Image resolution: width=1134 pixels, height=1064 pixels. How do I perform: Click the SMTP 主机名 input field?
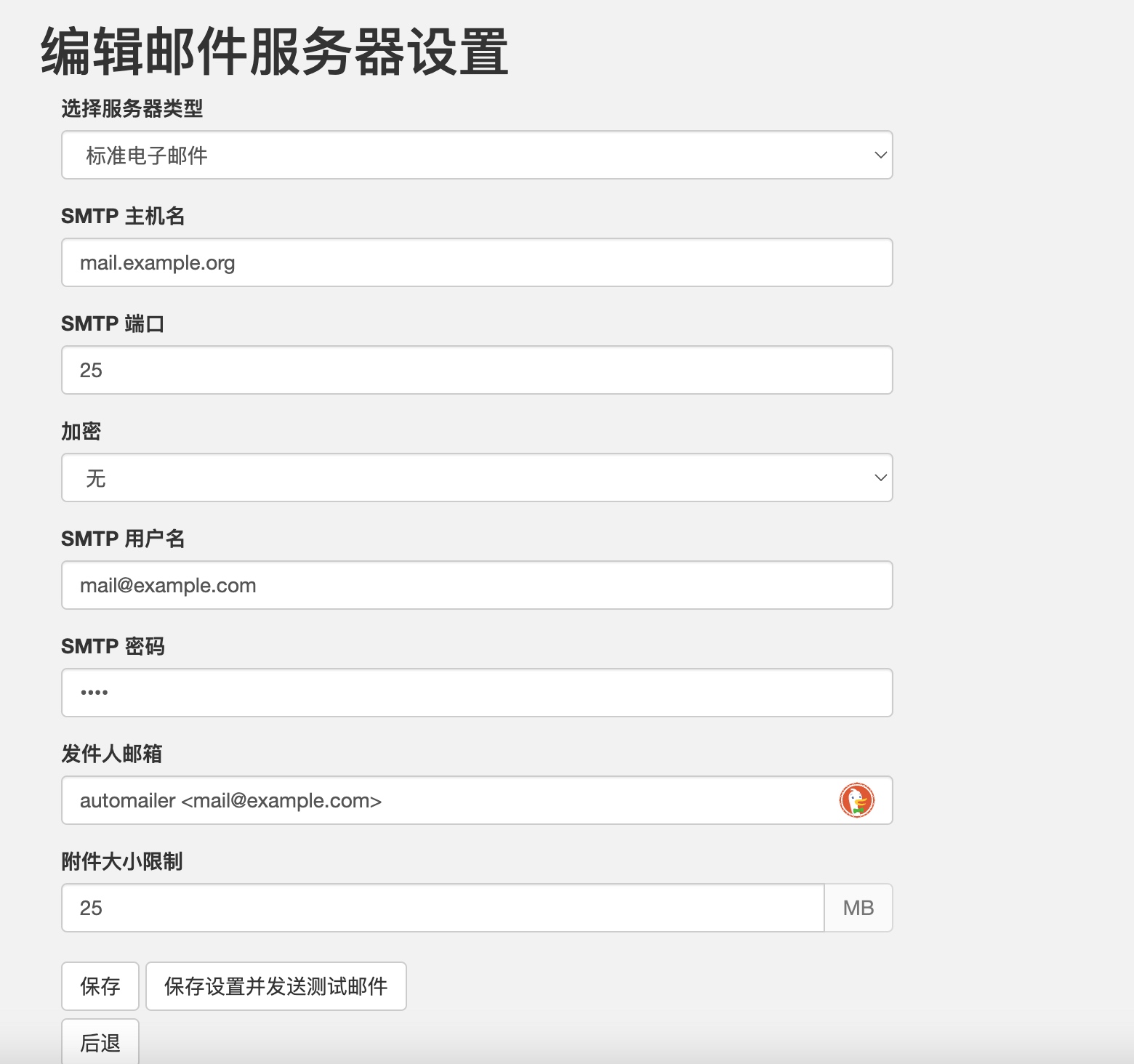point(476,262)
